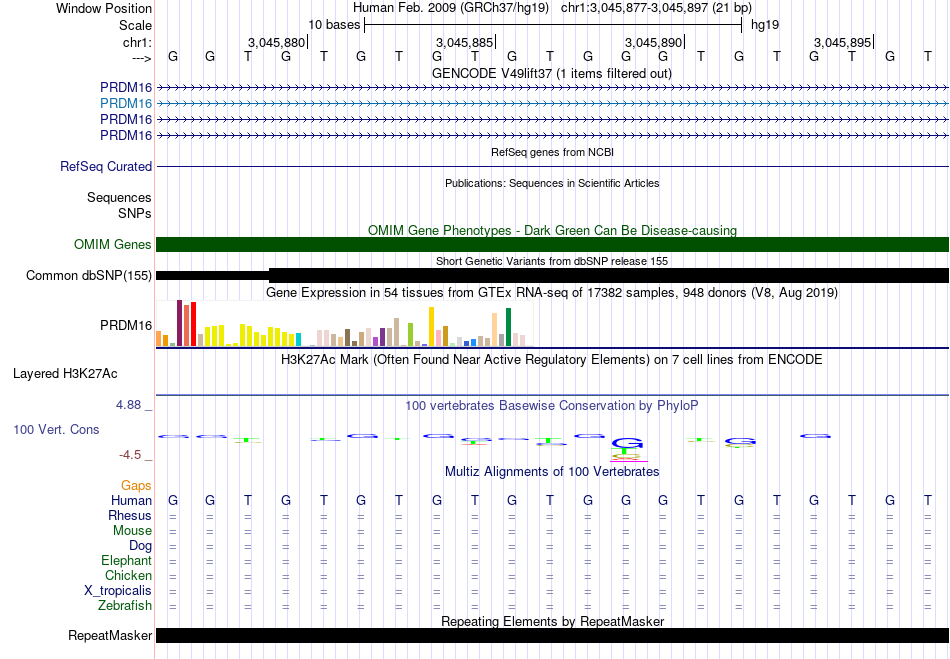Click the PRDM16 label beside GTEx bar chart
This screenshot has width=950, height=659.
click(126, 325)
